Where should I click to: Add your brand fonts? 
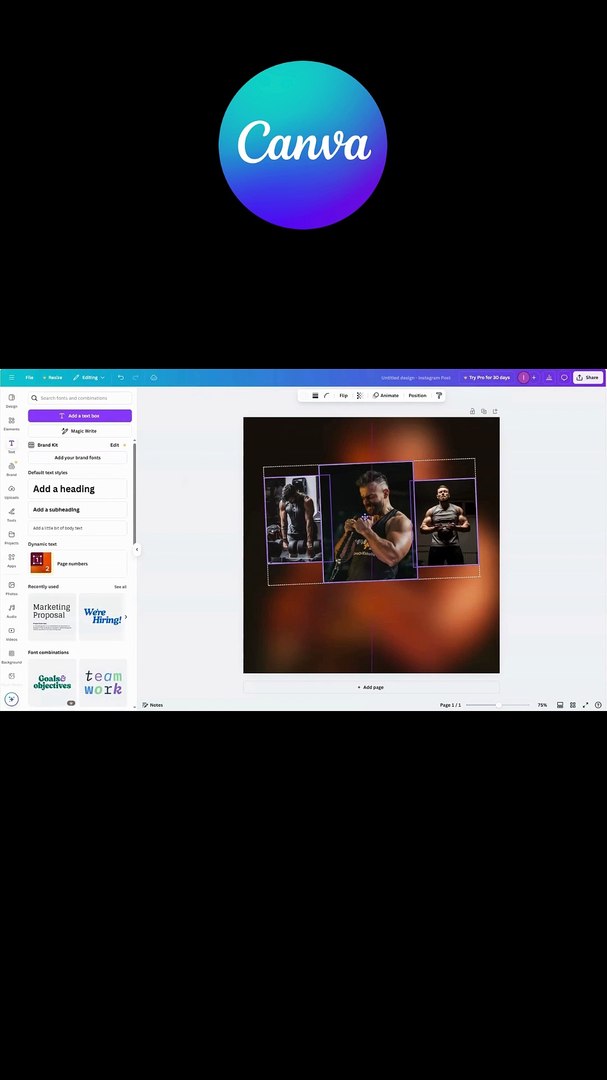(77, 457)
